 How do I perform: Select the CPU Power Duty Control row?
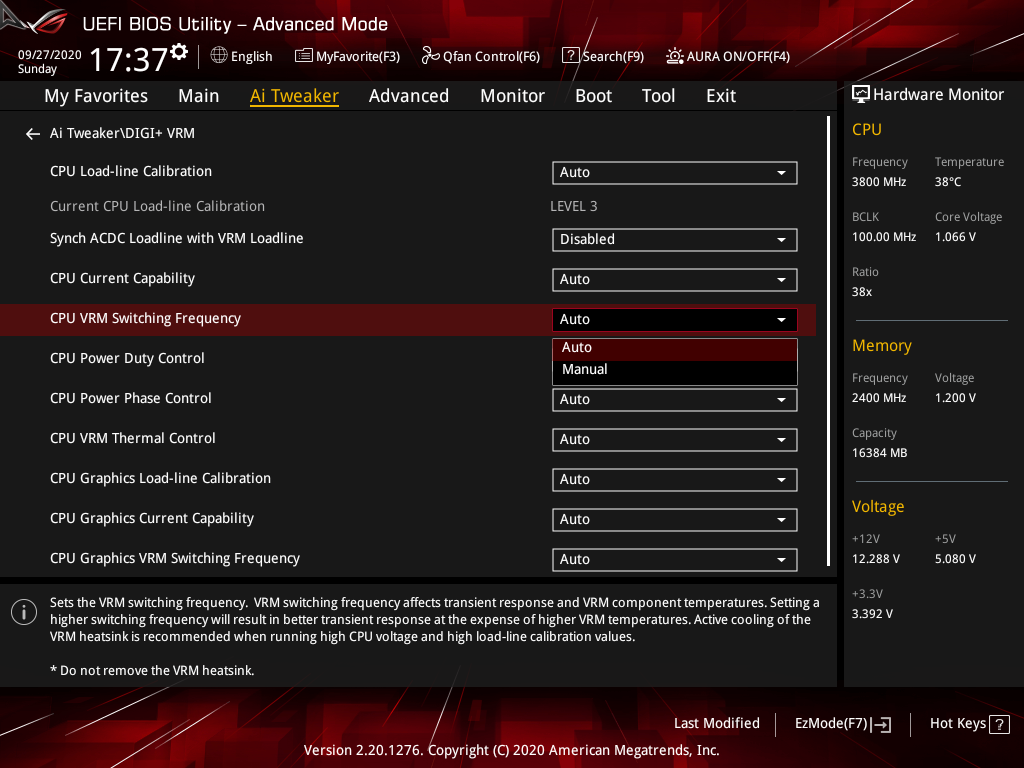pos(408,359)
